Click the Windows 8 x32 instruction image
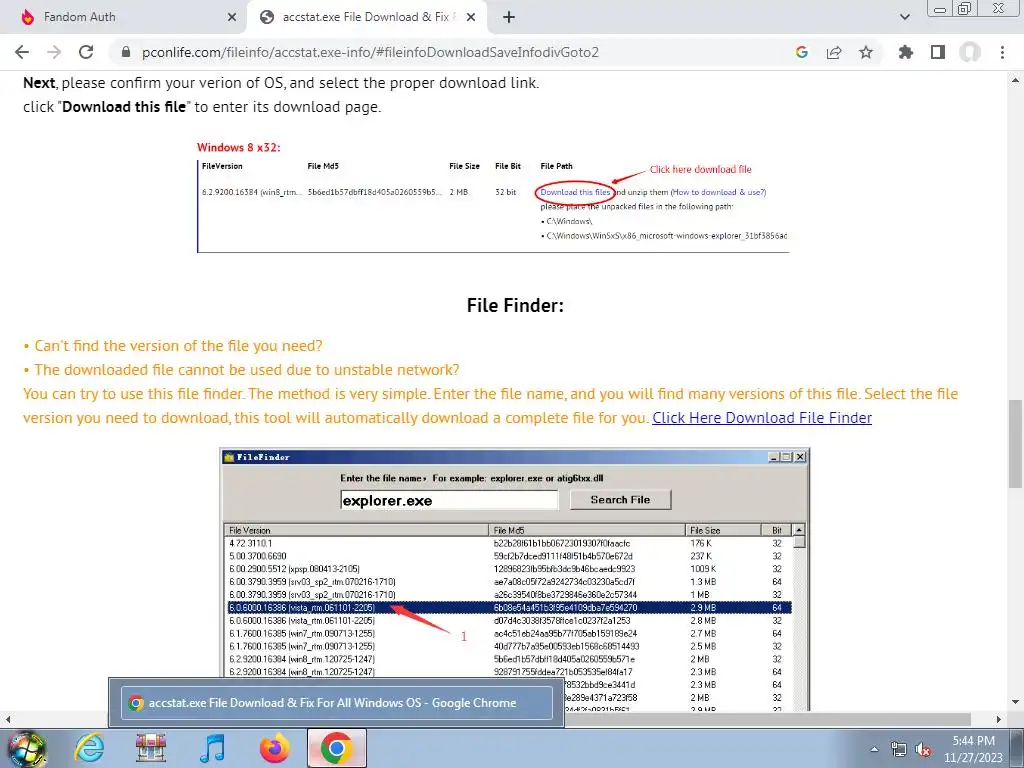 tap(493, 197)
